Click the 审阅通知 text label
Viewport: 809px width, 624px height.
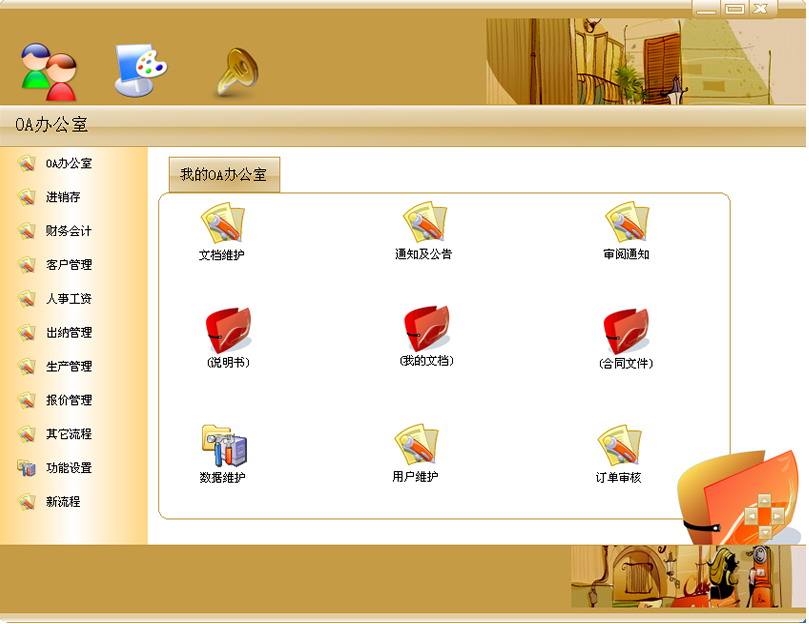coord(626,254)
